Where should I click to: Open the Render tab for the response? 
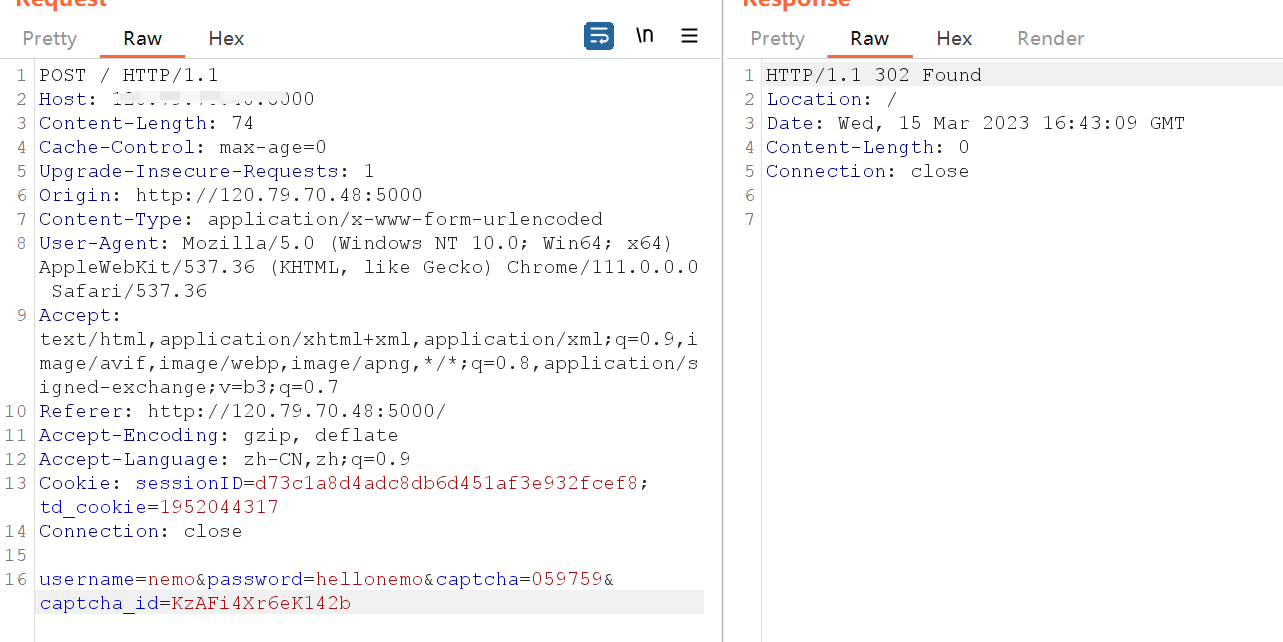[x=1050, y=38]
